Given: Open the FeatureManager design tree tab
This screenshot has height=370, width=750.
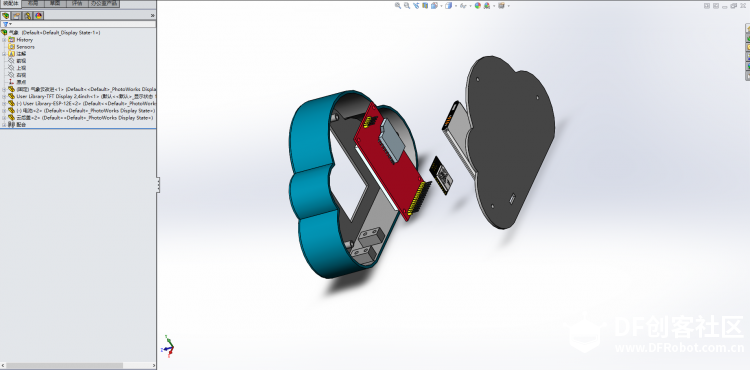Looking at the screenshot, I should (6, 15).
